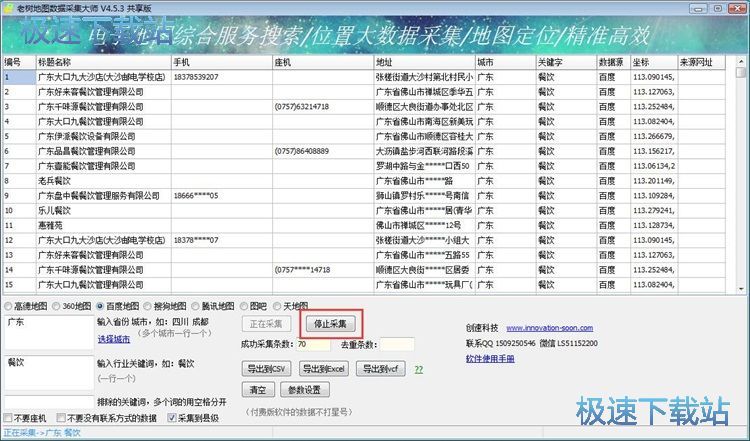
Task: Sort by the 来源网址 column header
Action: (x=702, y=62)
